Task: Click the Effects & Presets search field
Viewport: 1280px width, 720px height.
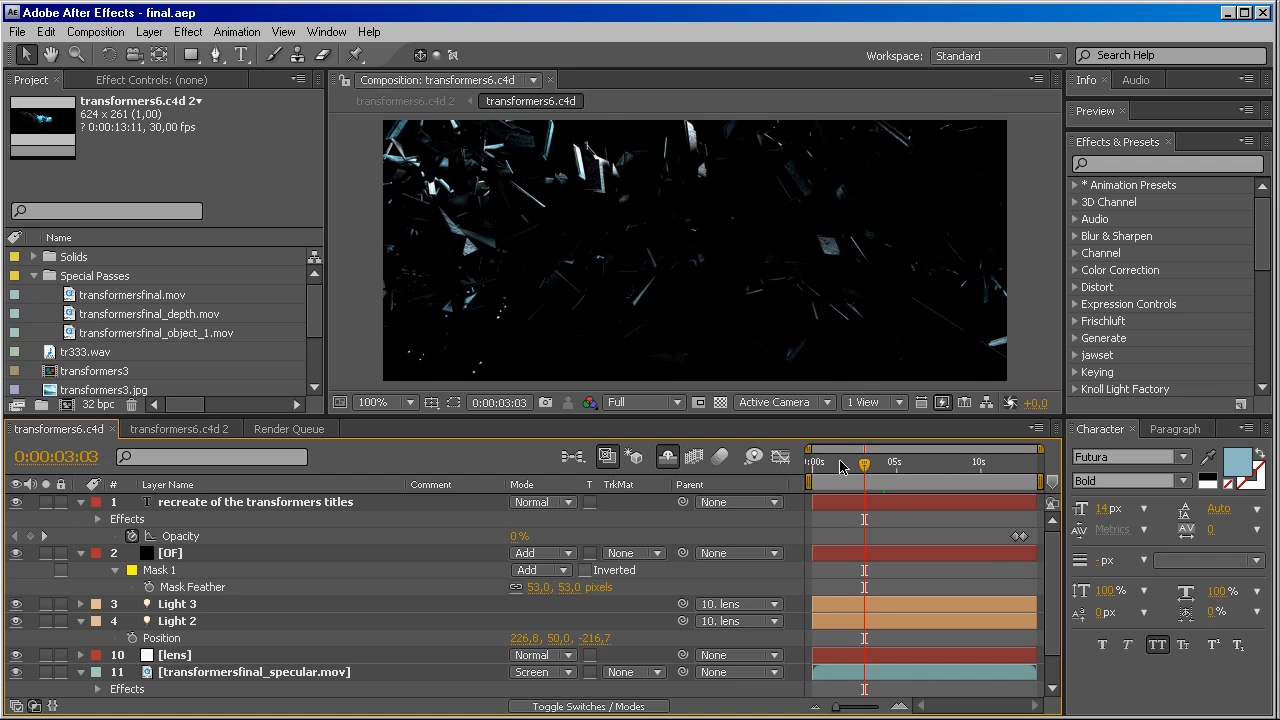Action: 1167,164
